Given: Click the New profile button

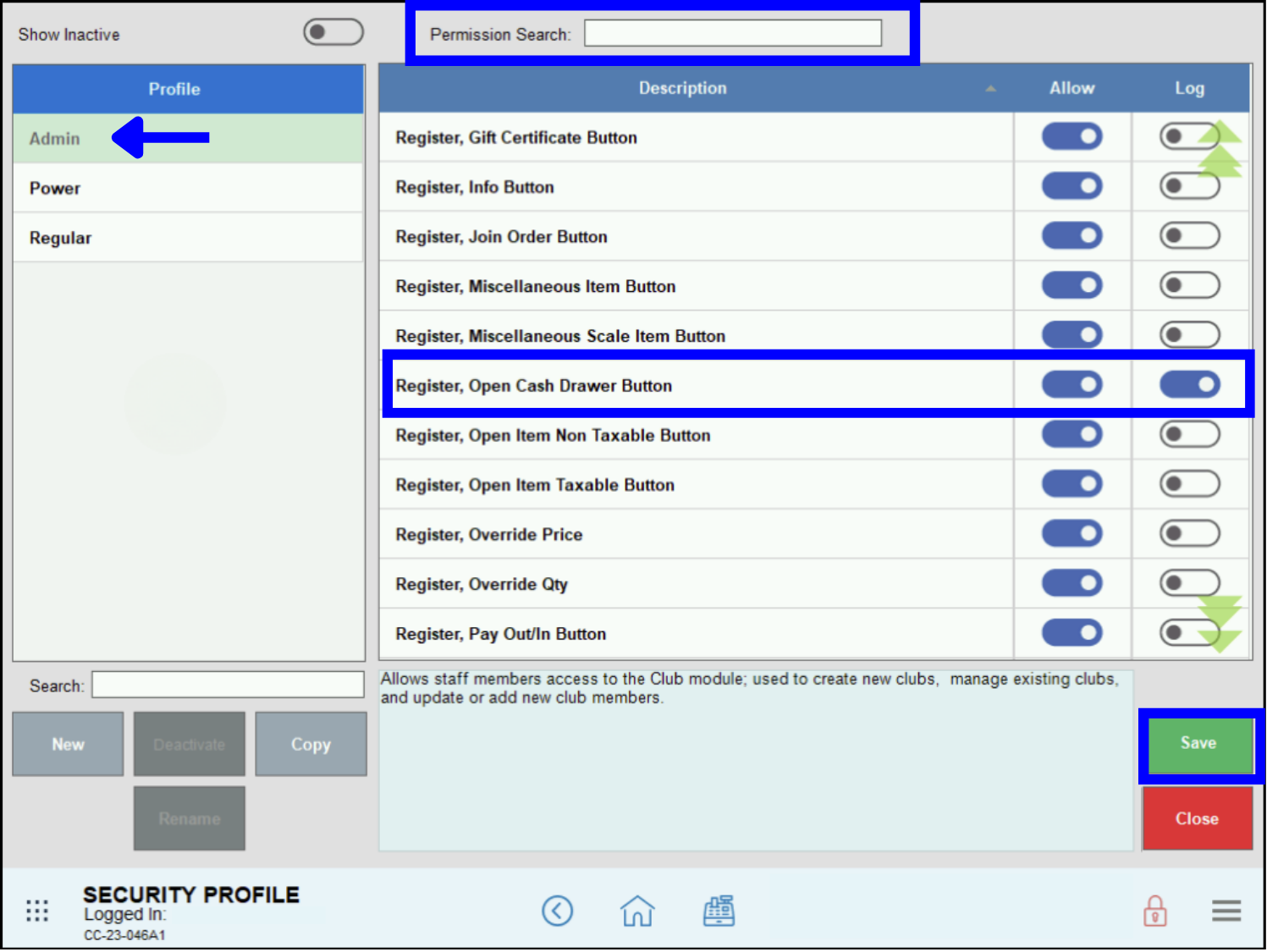Looking at the screenshot, I should [x=68, y=744].
